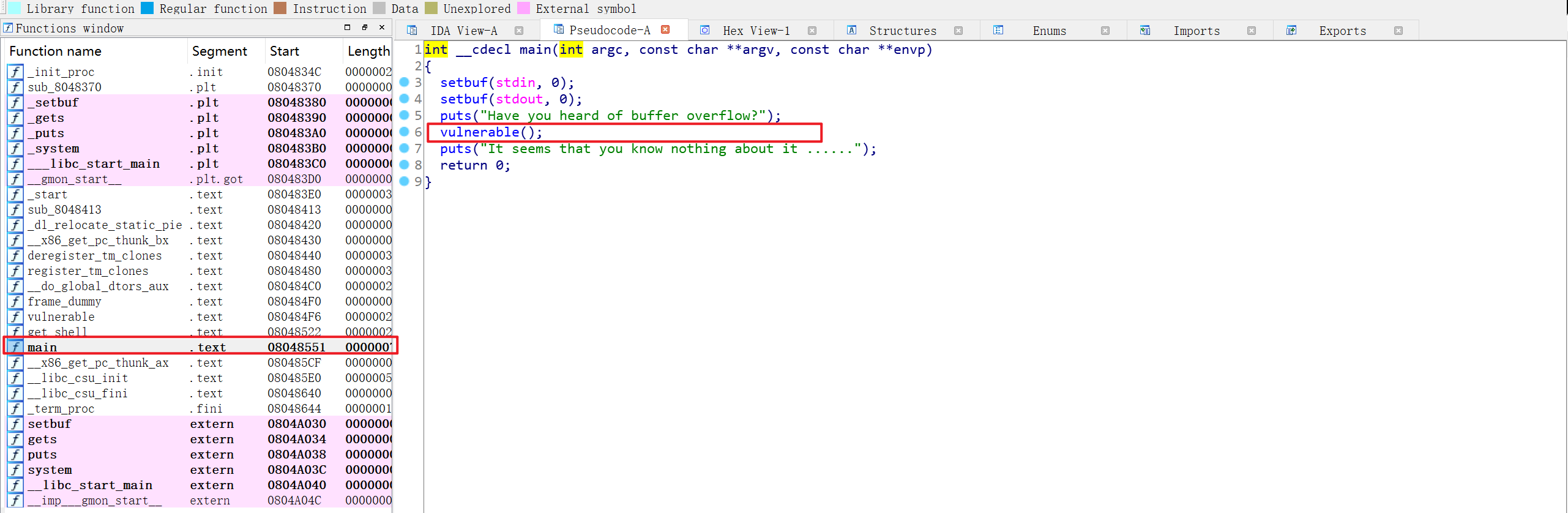Switch to the IDA View-A tab

coord(464,31)
